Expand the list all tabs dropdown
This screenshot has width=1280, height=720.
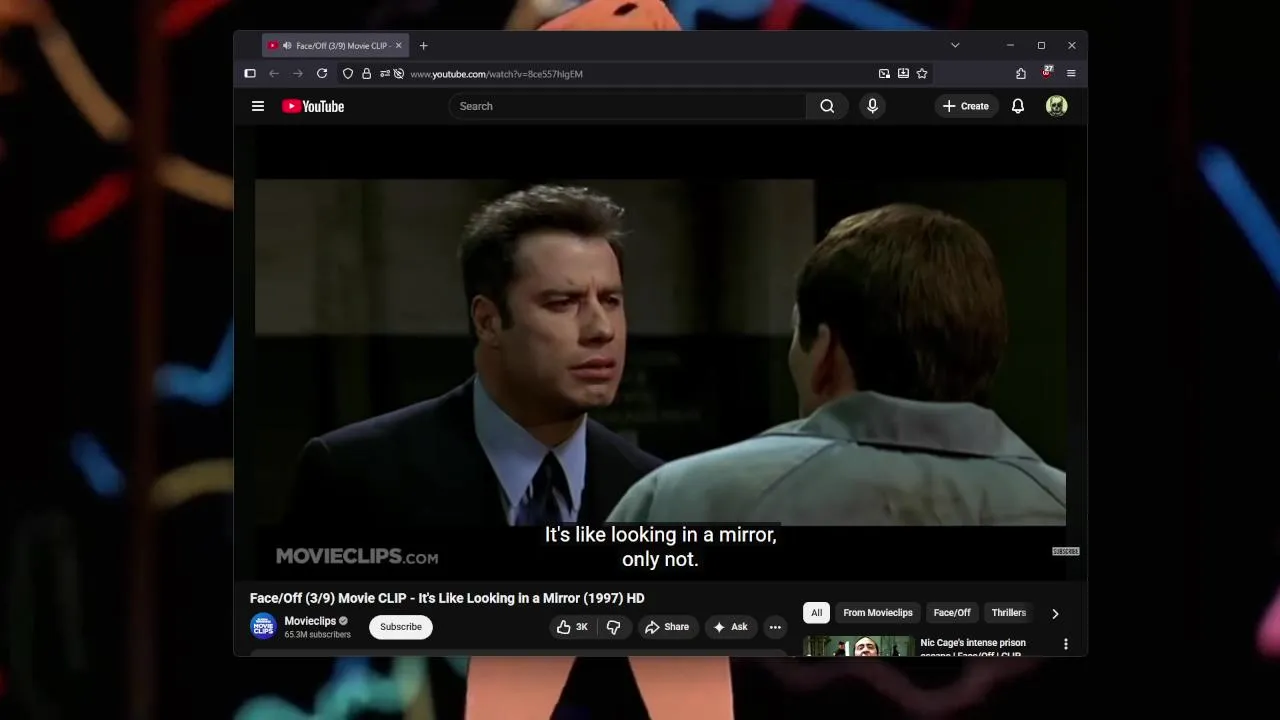pyautogui.click(x=955, y=46)
